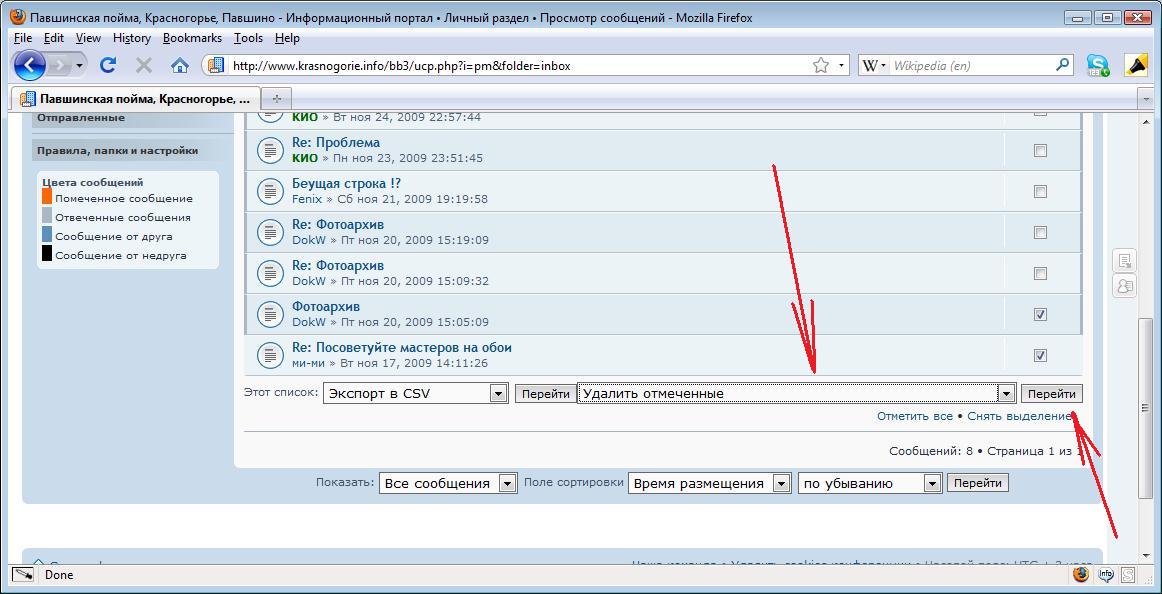The width and height of the screenshot is (1162, 594).
Task: Click the browser Back arrow button
Action: click(x=30, y=65)
